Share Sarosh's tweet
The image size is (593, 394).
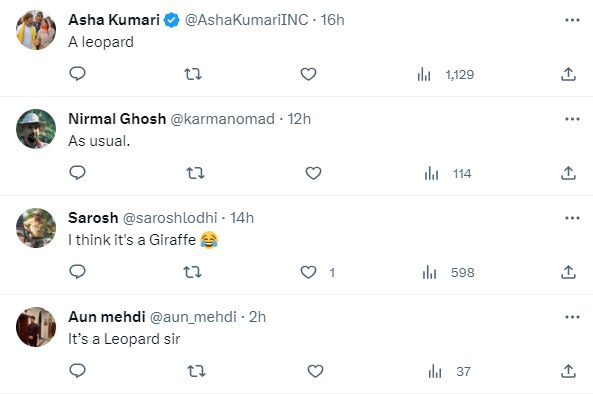click(x=568, y=272)
